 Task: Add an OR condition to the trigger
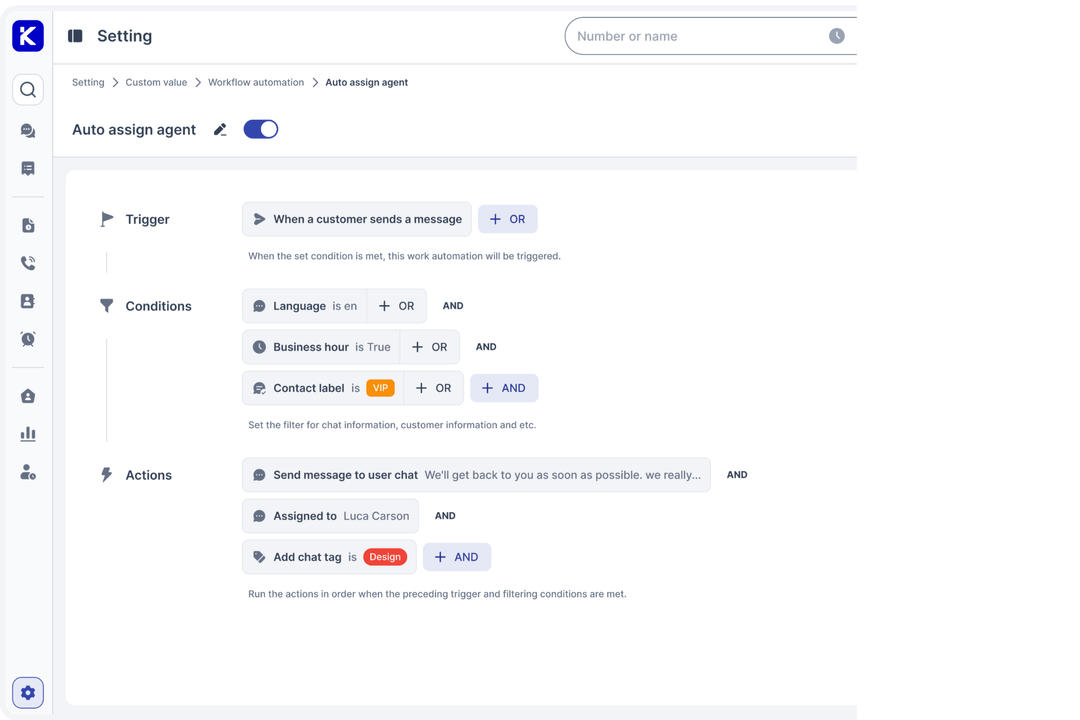coord(508,218)
